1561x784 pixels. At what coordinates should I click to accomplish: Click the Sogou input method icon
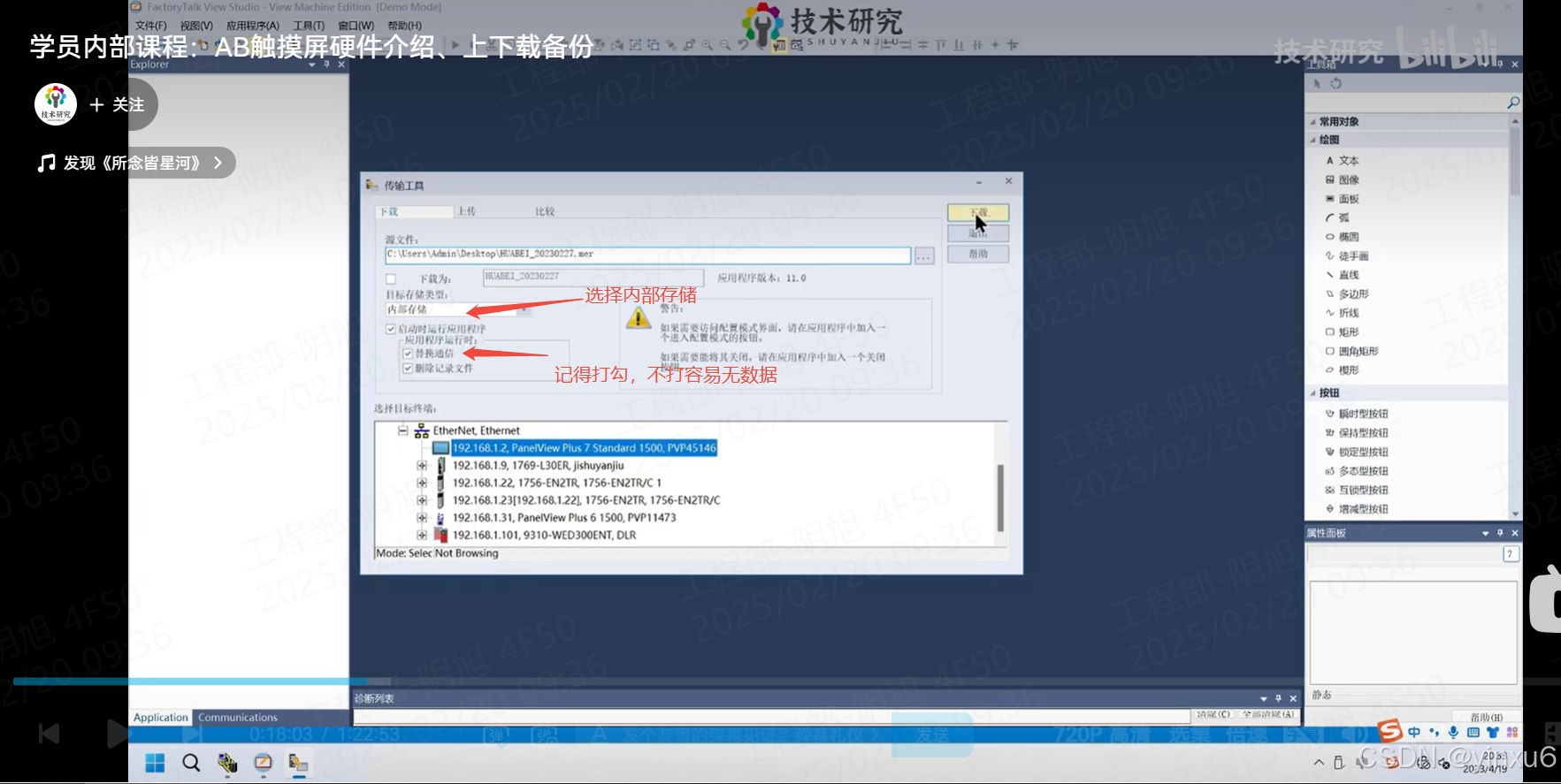pyautogui.click(x=1389, y=732)
